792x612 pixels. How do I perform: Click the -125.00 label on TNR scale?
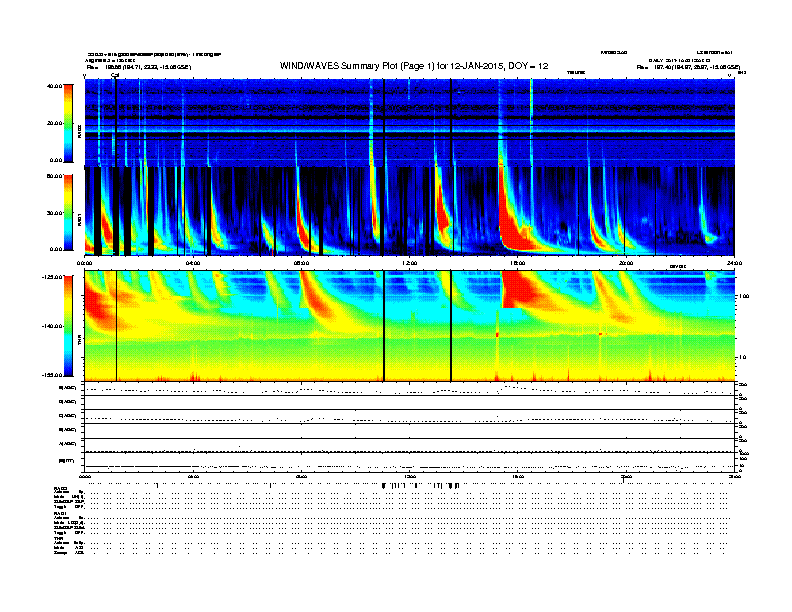52,277
